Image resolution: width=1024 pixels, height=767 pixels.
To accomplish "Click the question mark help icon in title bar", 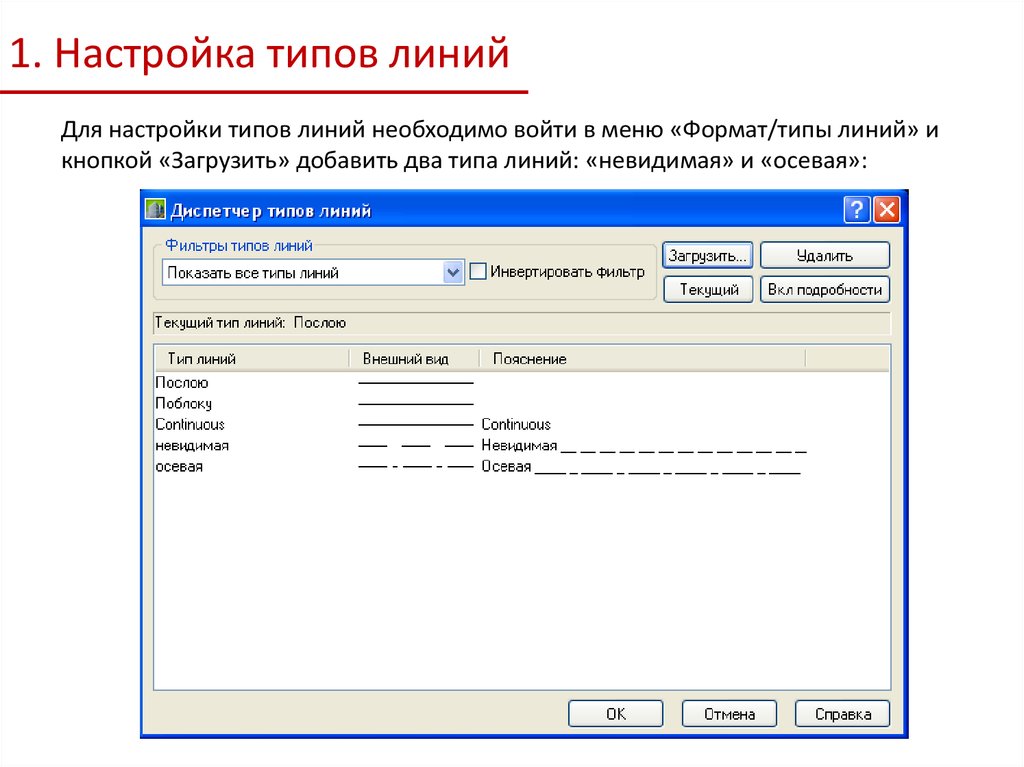I will coord(856,210).
